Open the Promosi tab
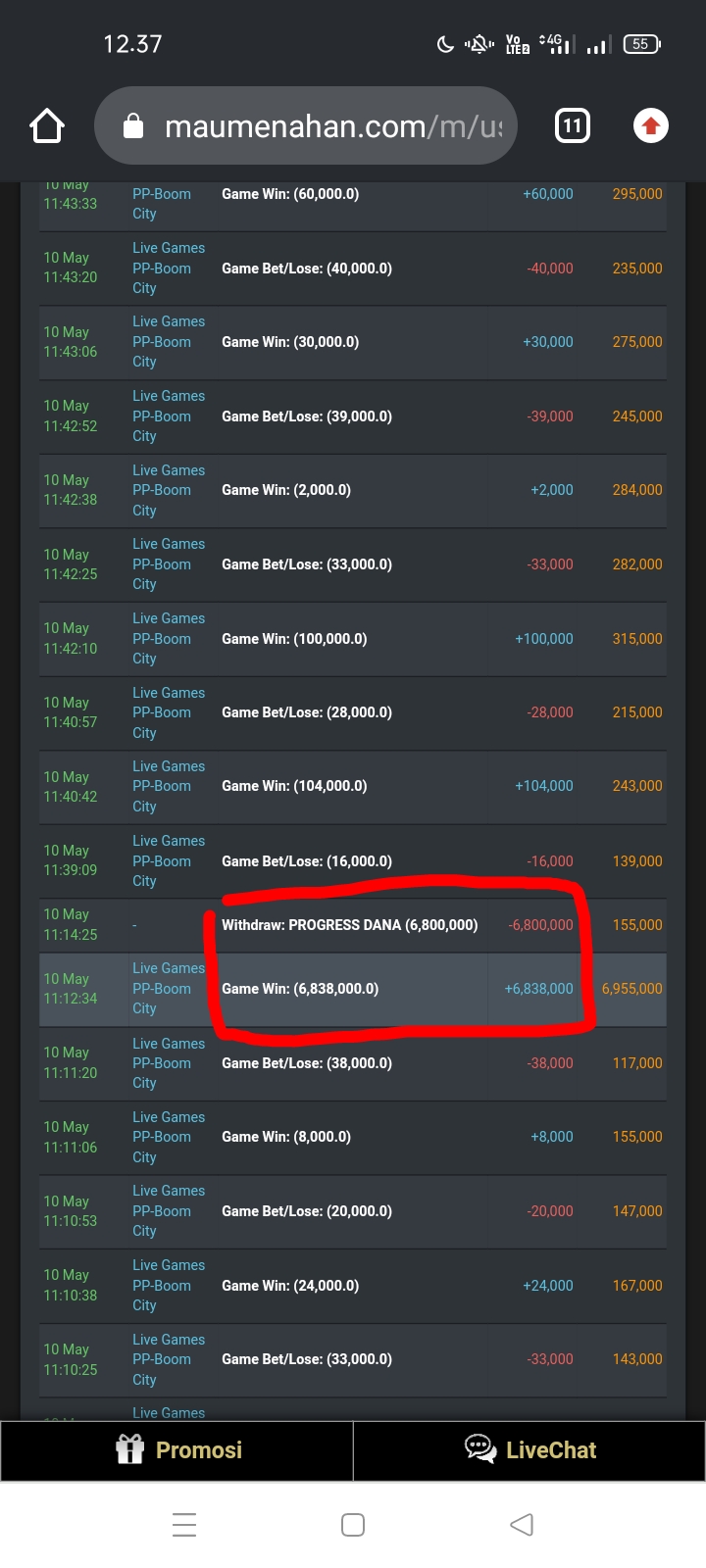The image size is (706, 1568). pos(177,1450)
